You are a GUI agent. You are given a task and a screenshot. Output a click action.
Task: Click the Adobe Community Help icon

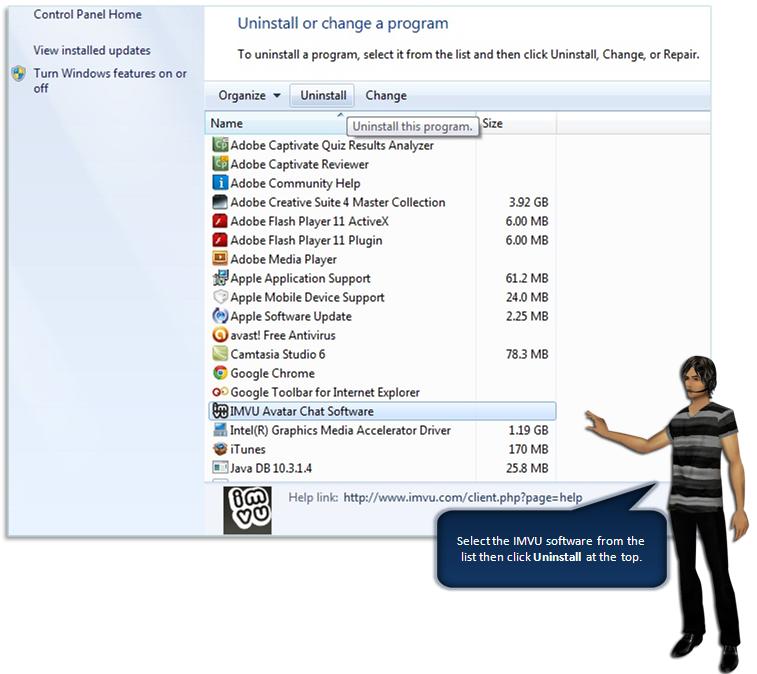tap(220, 183)
